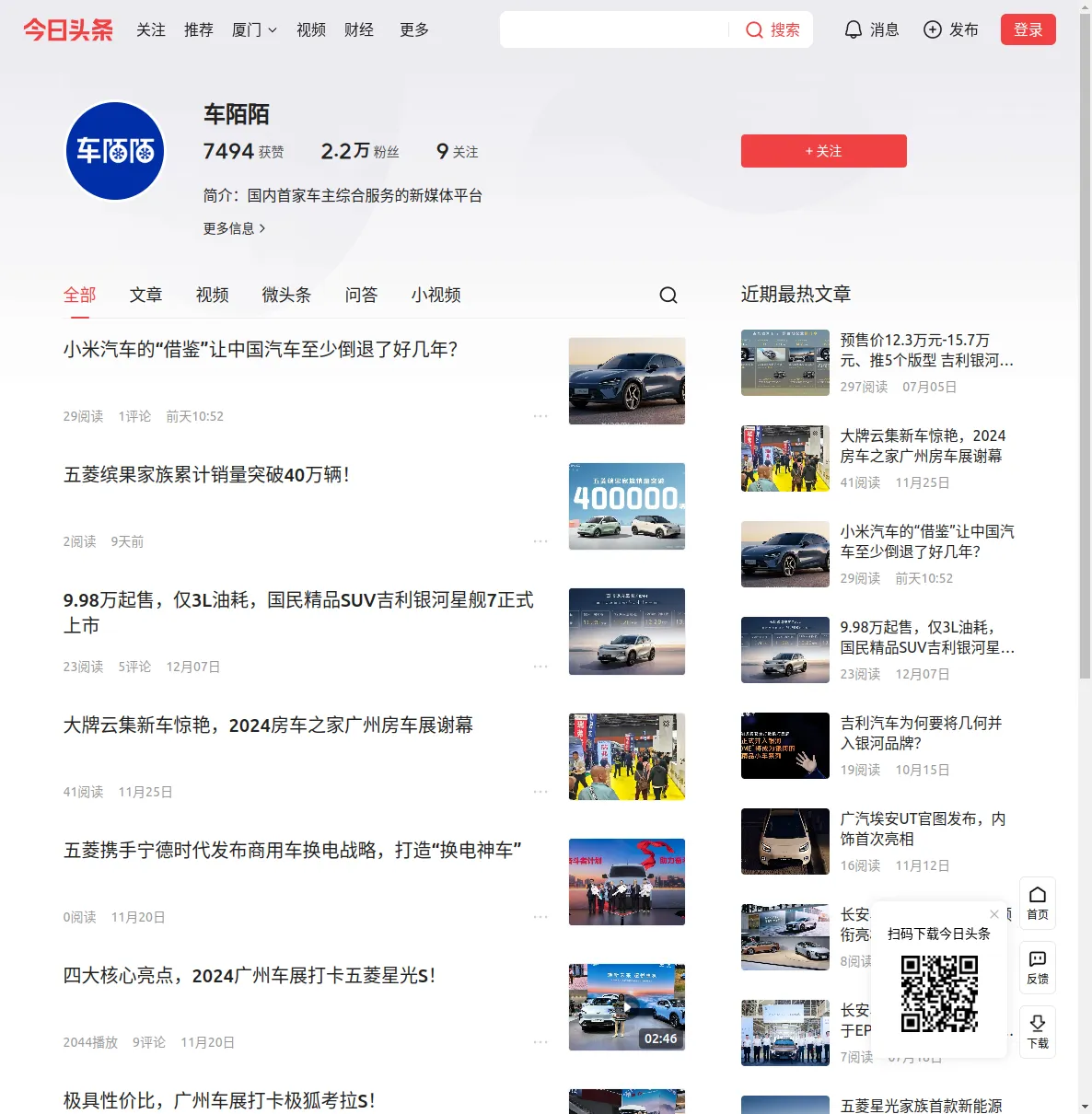This screenshot has width=1092, height=1114.
Task: Open more options for 五菱缤果 article
Action: (x=540, y=541)
